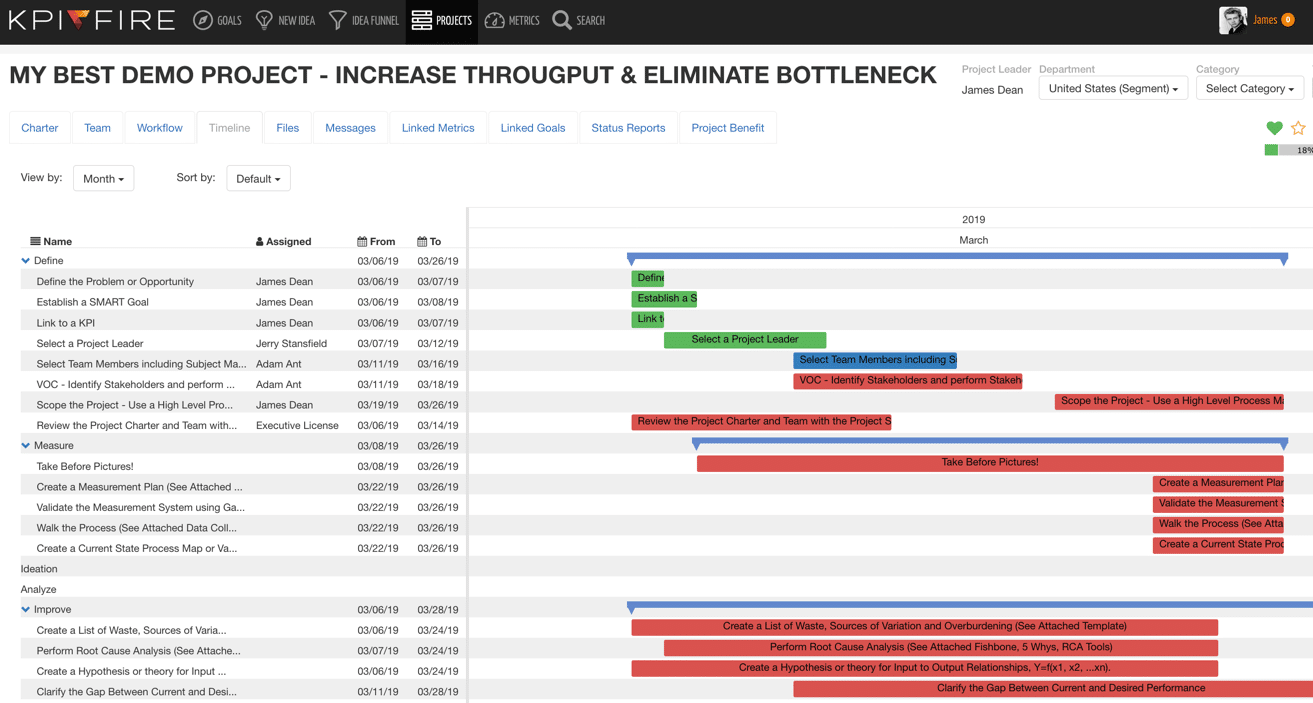1313x703 pixels.
Task: Switch to the Status Reports tab
Action: [x=628, y=128]
